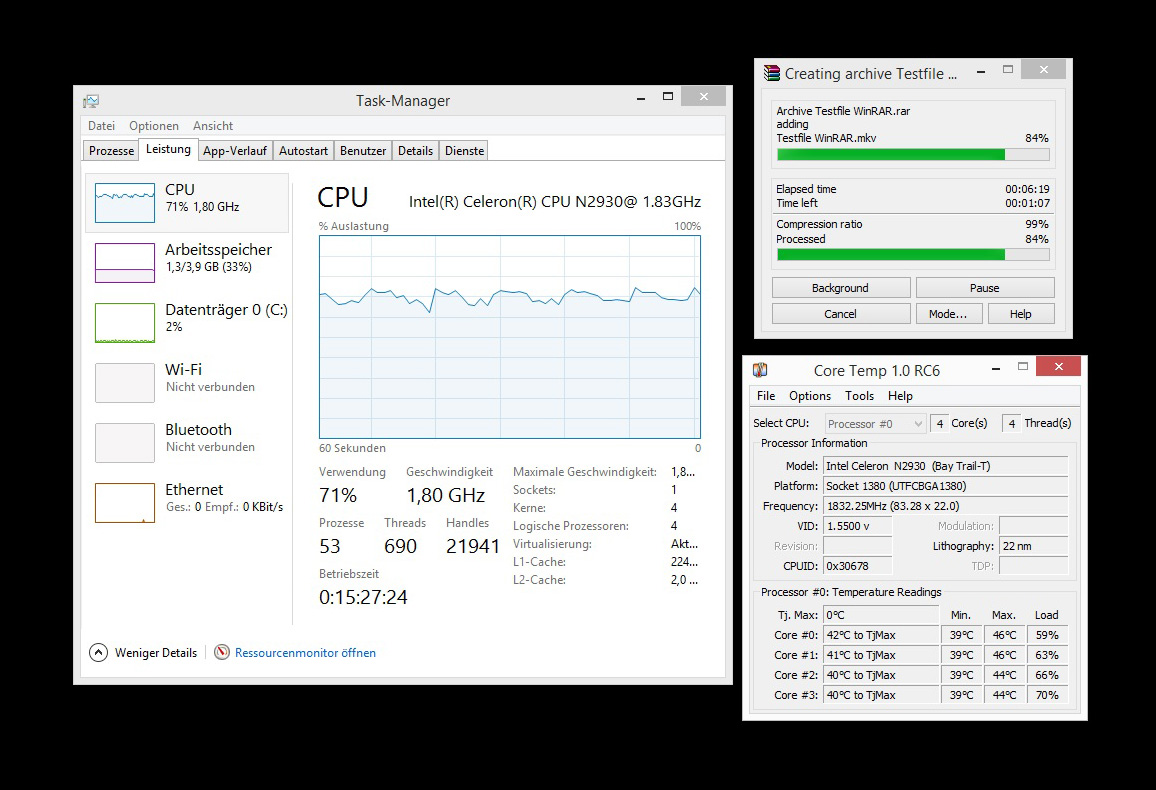This screenshot has width=1156, height=790.
Task: Maximize the Task-Manager window
Action: 668,97
